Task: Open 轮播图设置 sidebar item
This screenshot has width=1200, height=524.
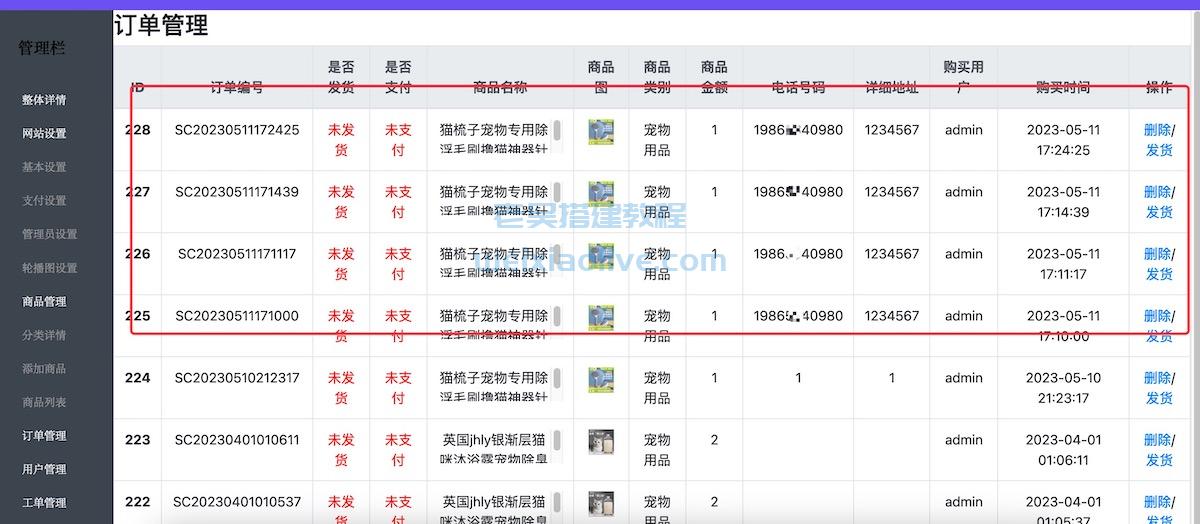Action: (x=49, y=268)
